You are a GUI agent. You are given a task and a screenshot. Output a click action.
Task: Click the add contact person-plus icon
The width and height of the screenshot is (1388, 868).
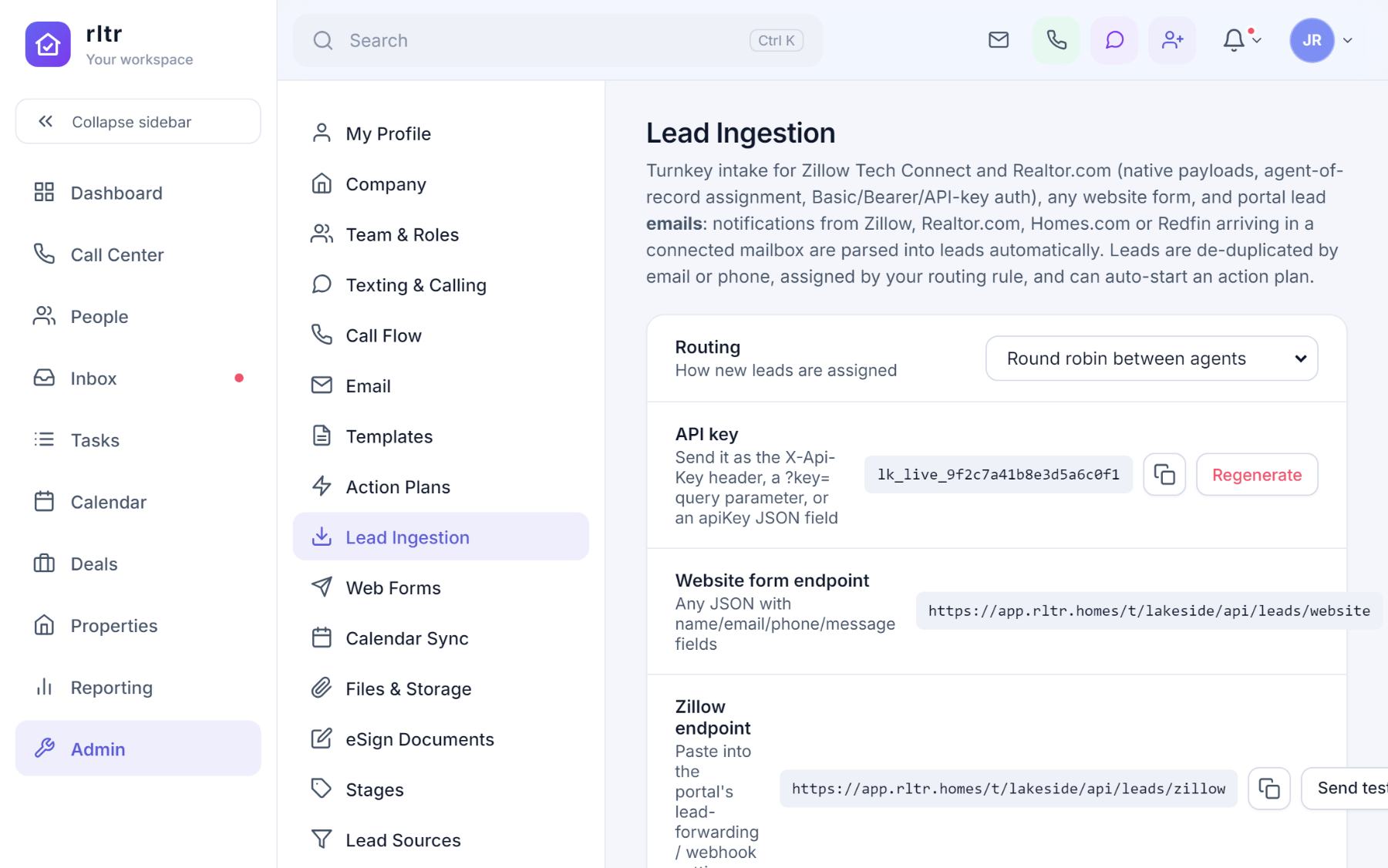coord(1172,40)
